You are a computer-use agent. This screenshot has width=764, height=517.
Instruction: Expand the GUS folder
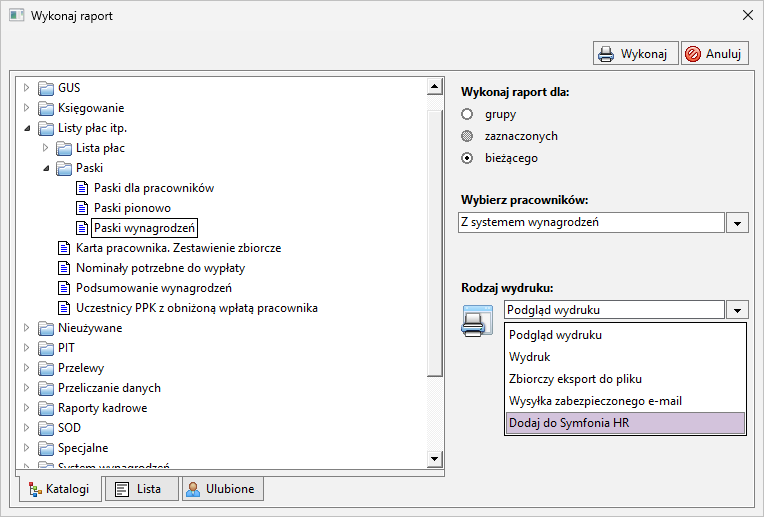pos(26,88)
